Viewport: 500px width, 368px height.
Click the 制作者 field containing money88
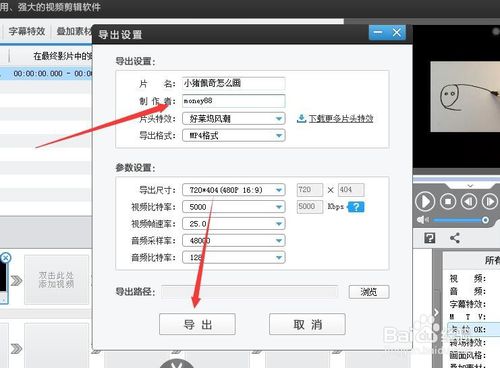(x=233, y=101)
